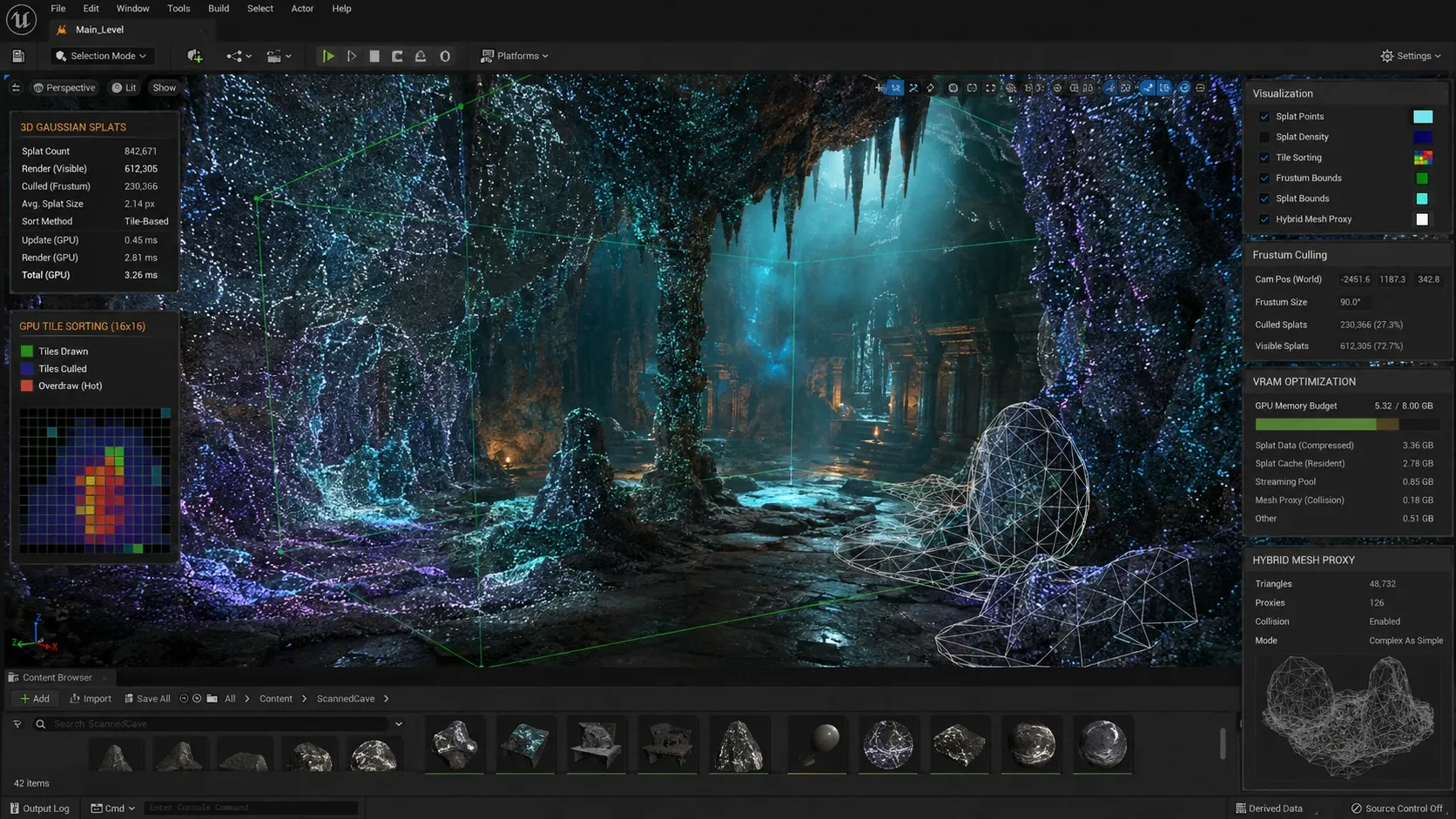Open the Cmd console type dropdown

[113, 809]
